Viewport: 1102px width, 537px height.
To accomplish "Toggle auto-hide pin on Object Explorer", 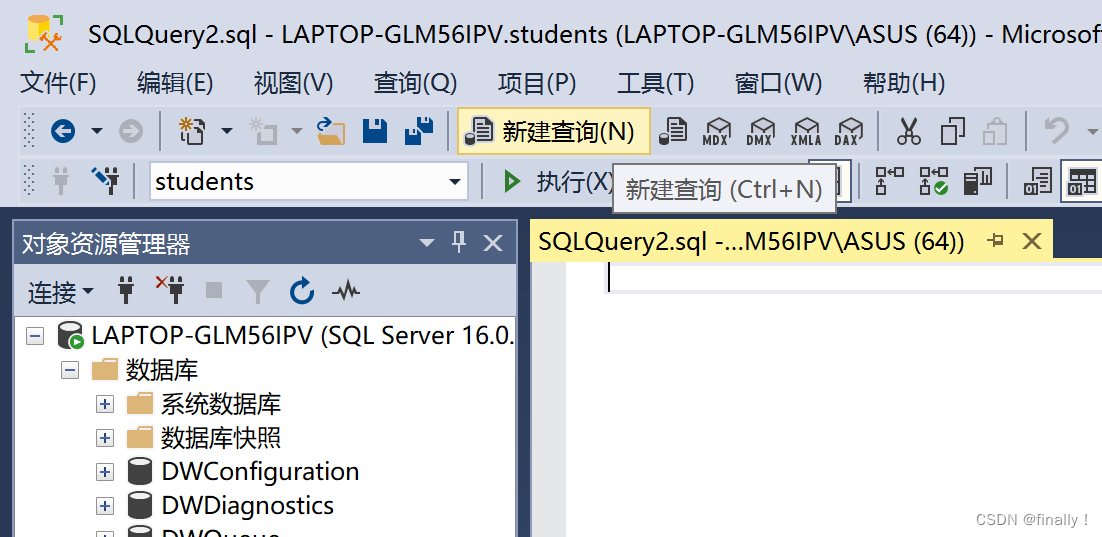I will pos(459,243).
